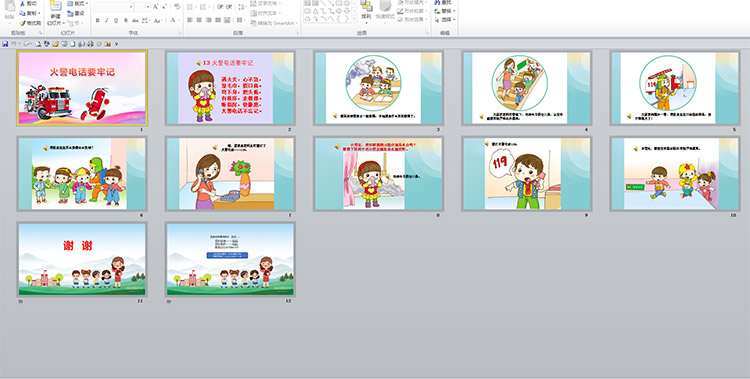750x379 pixels.
Task: Toggle Underline formatting
Action: coord(116,21)
